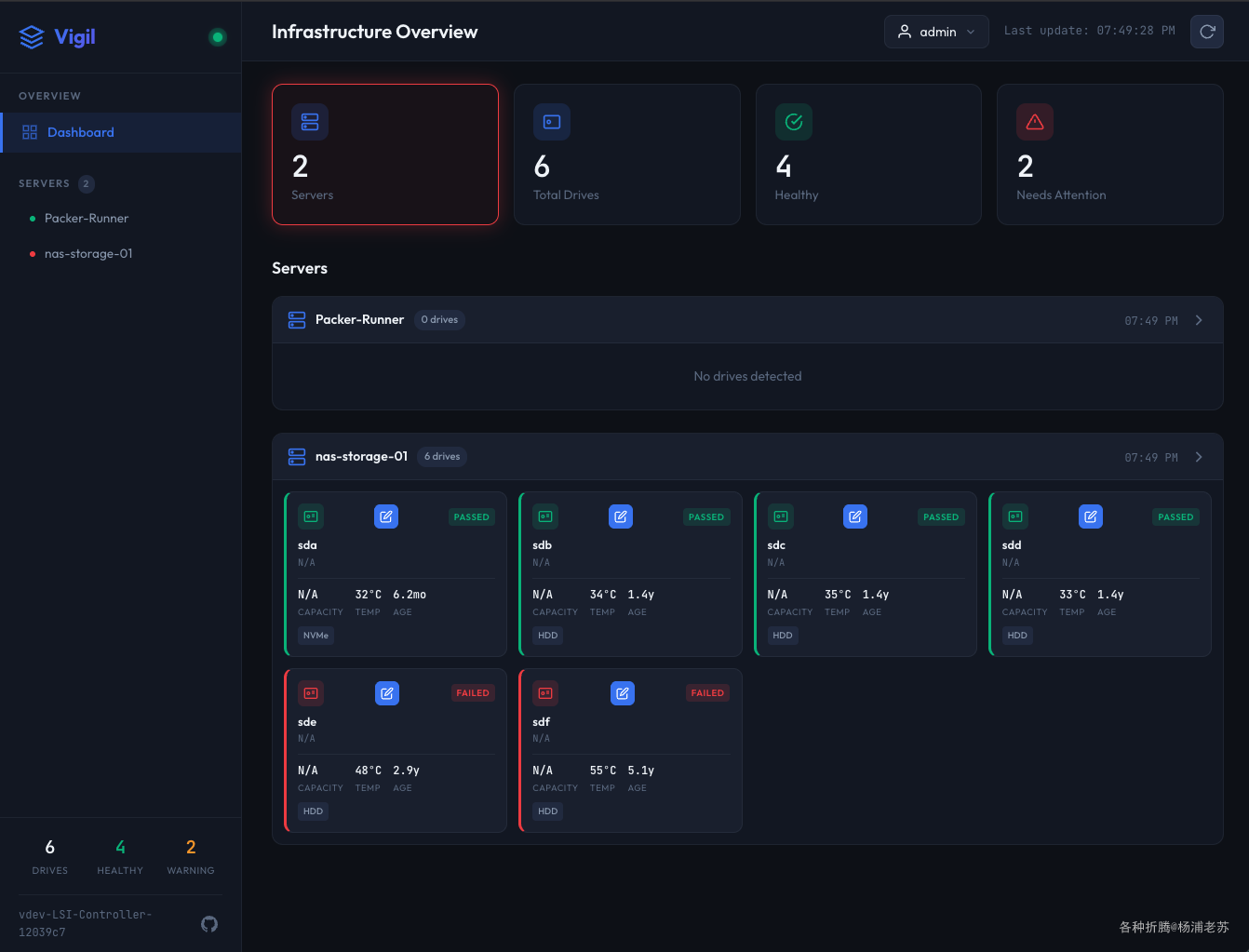1249x952 pixels.
Task: Expand the nas-storage-01 server chevron
Action: [x=1199, y=457]
